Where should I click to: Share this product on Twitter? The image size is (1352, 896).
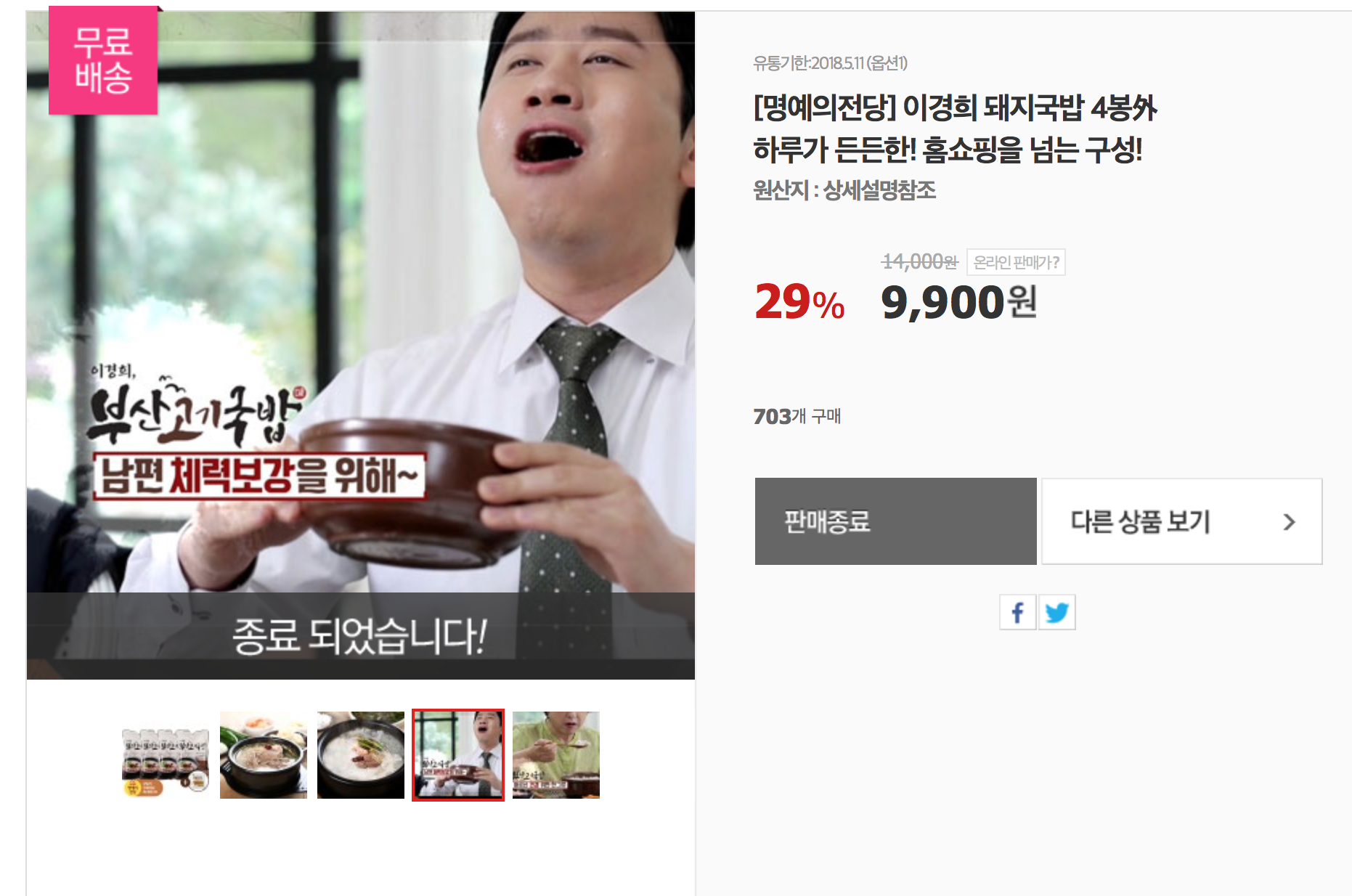(x=1056, y=612)
